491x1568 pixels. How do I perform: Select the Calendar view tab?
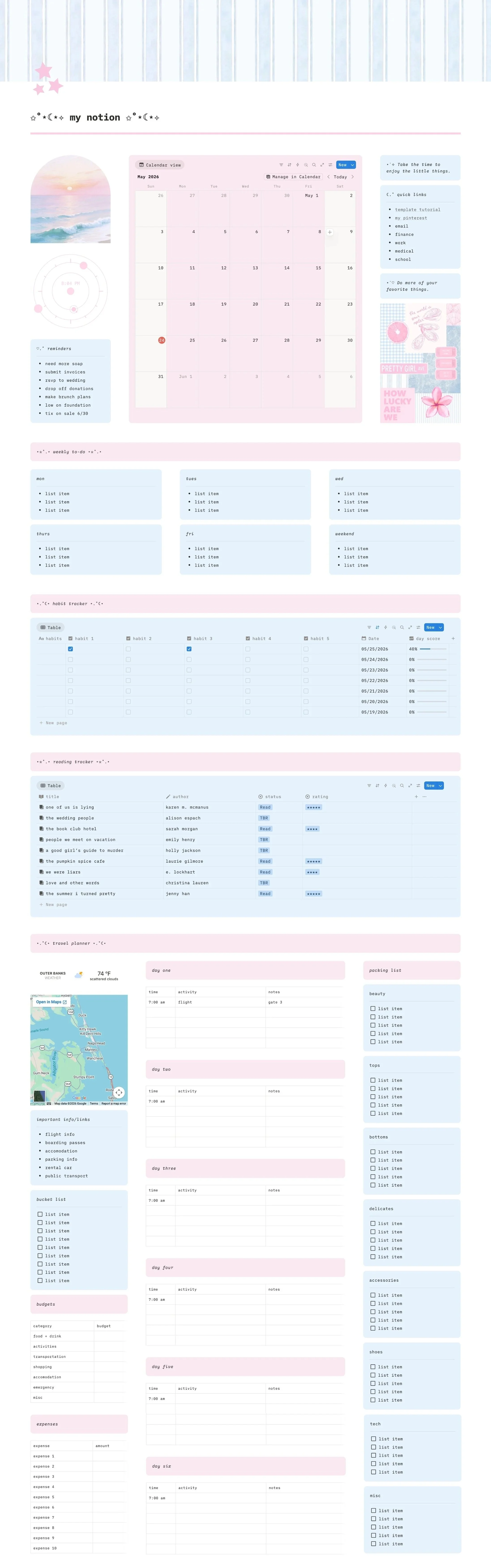click(x=160, y=165)
